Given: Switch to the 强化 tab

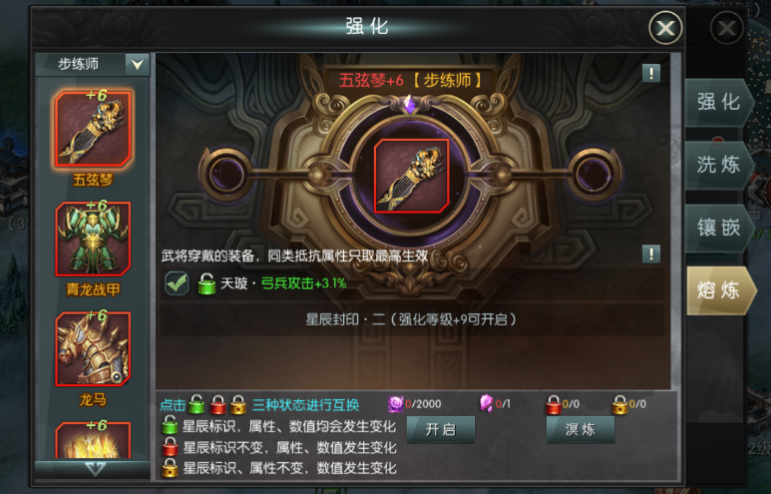Looking at the screenshot, I should tap(719, 103).
